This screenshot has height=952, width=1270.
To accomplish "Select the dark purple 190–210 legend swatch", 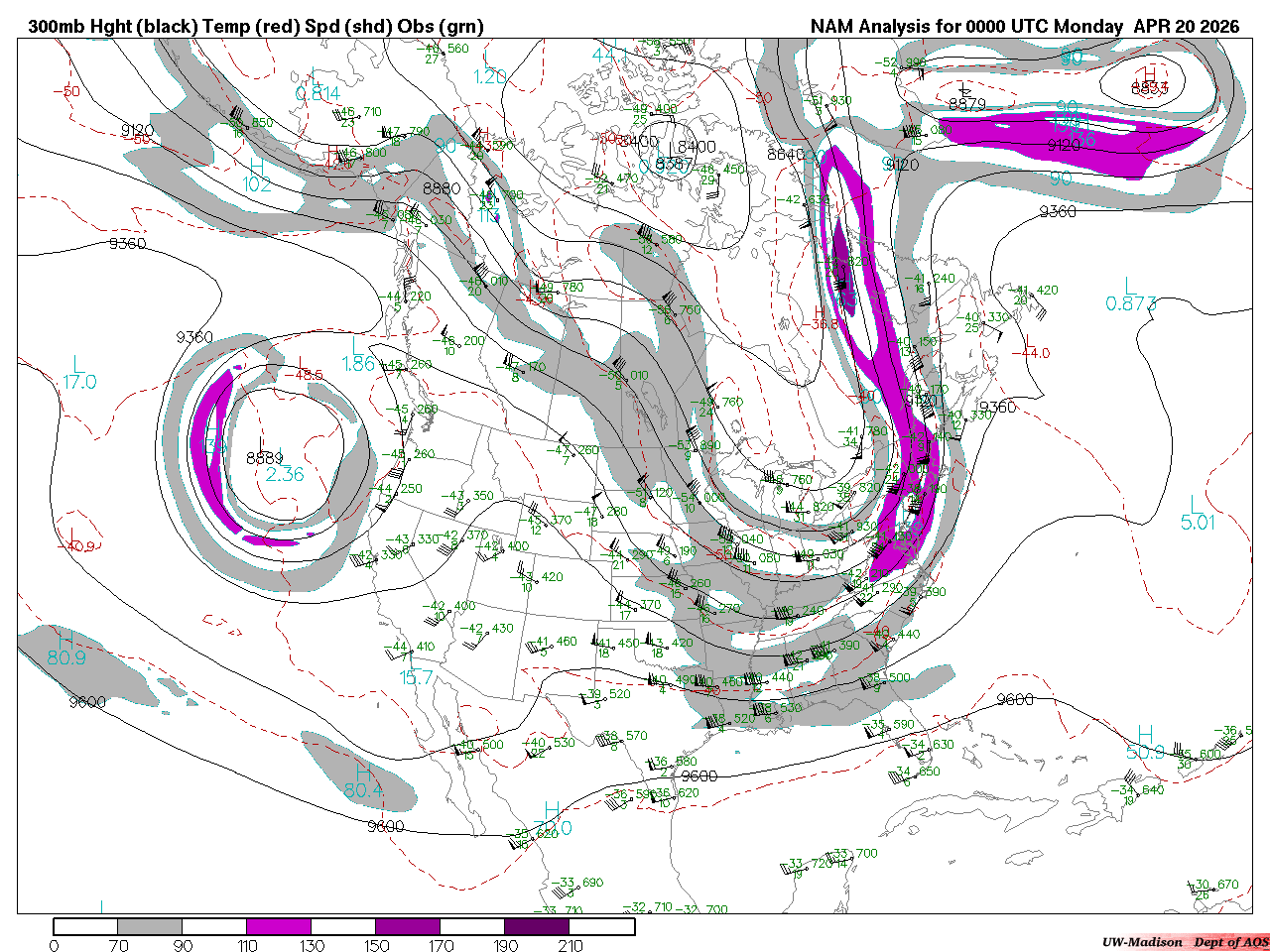I will pyautogui.click(x=537, y=927).
